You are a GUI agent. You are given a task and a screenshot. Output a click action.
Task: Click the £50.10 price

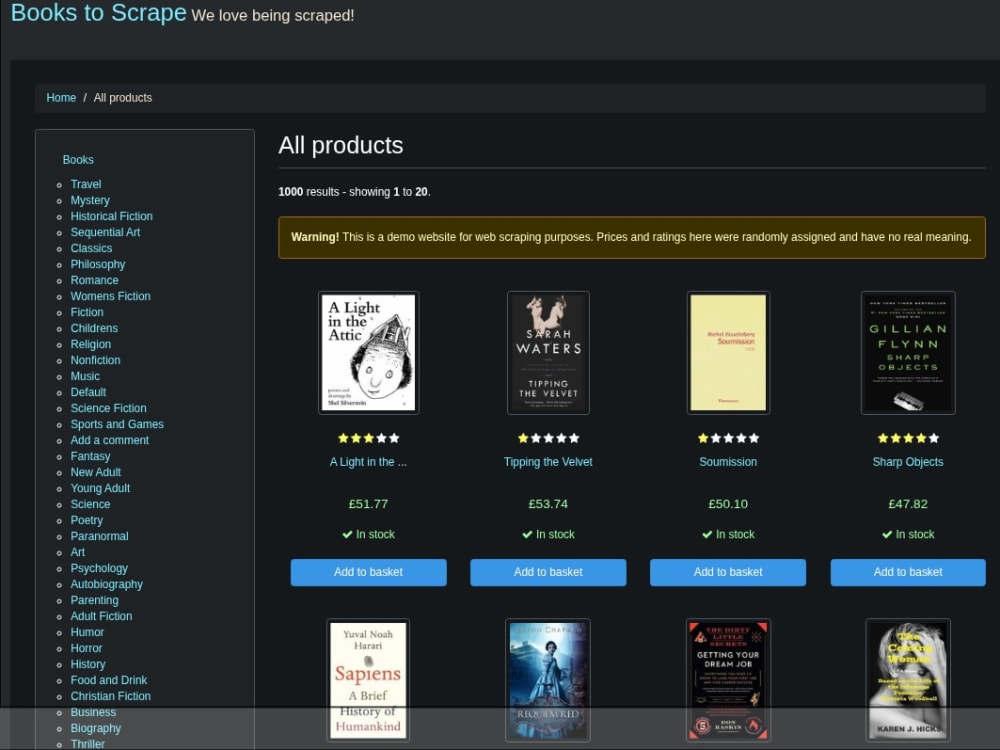pos(728,504)
